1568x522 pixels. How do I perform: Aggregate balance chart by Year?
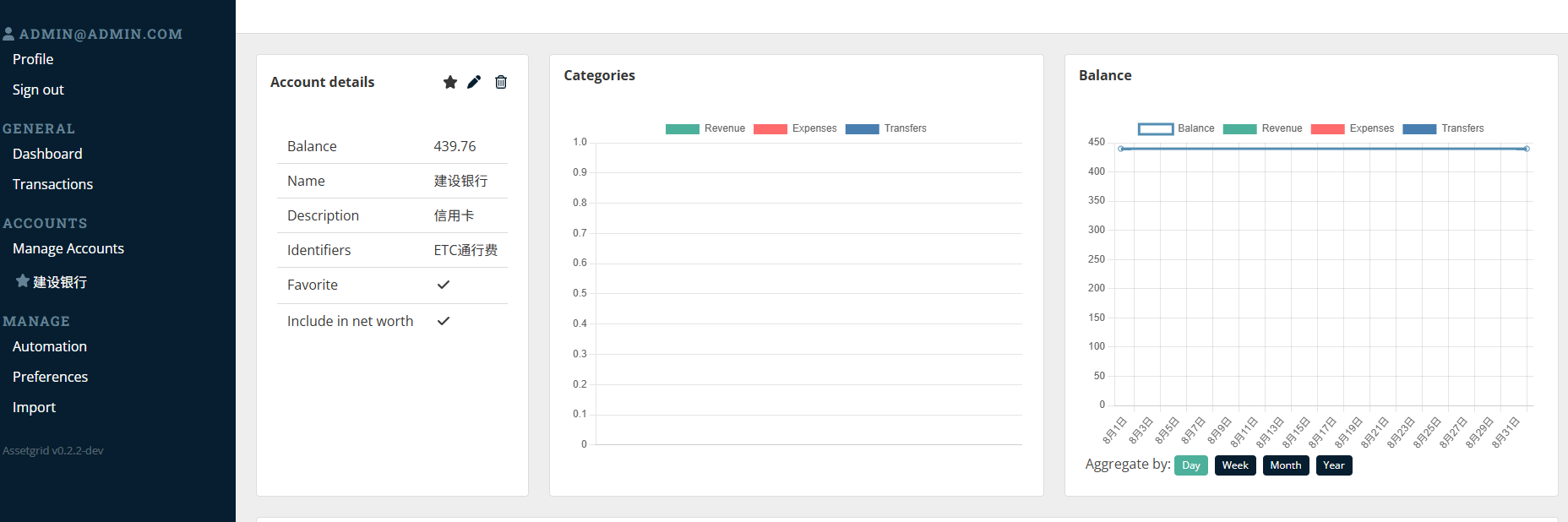coord(1334,465)
